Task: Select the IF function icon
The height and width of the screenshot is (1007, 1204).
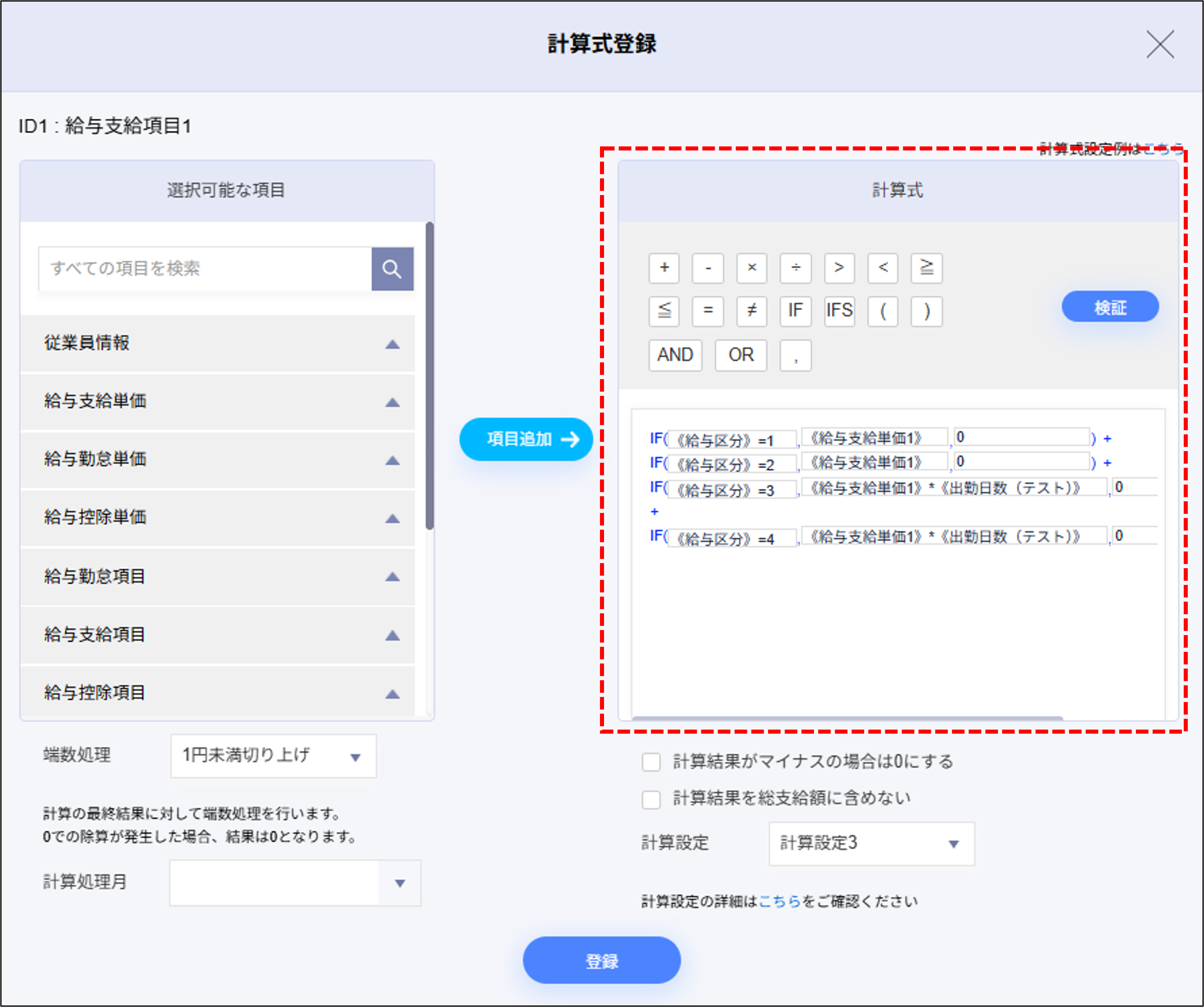Action: (795, 311)
